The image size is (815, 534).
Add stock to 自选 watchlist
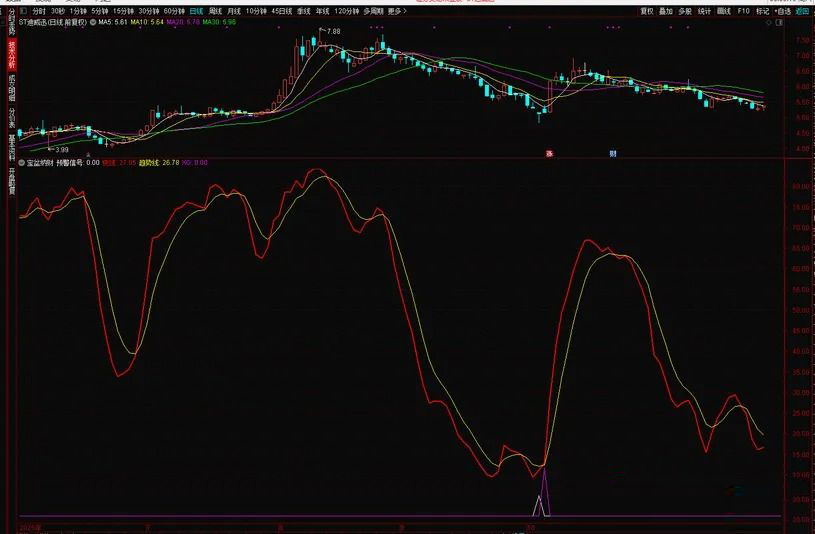(783, 11)
